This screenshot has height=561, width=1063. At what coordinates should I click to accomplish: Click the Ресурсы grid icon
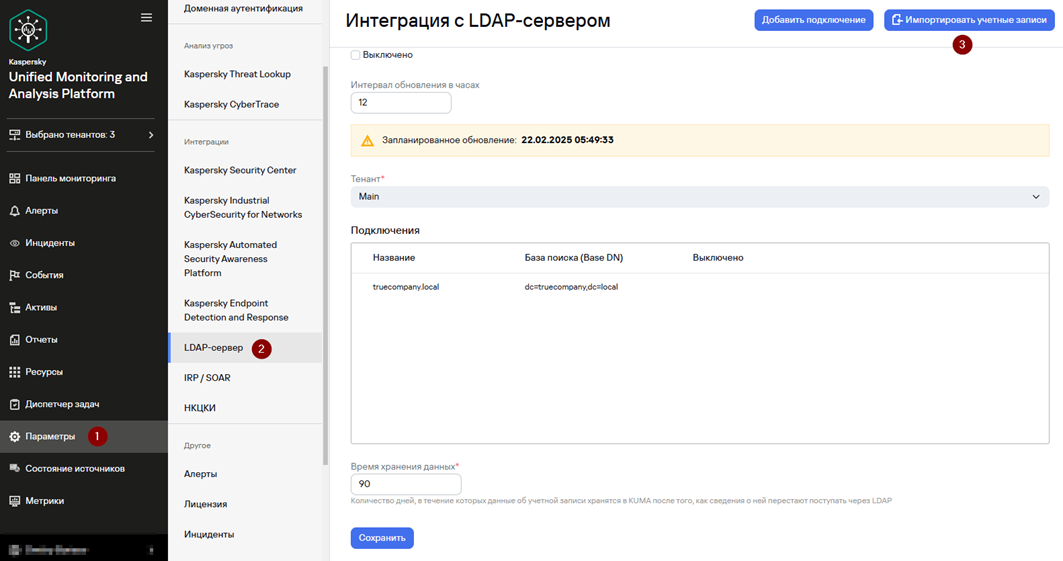(14, 372)
